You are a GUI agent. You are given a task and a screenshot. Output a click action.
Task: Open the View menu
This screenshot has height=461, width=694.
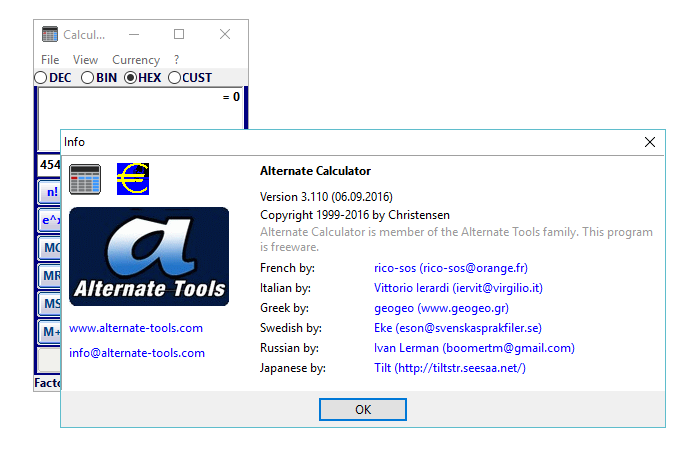coord(85,60)
